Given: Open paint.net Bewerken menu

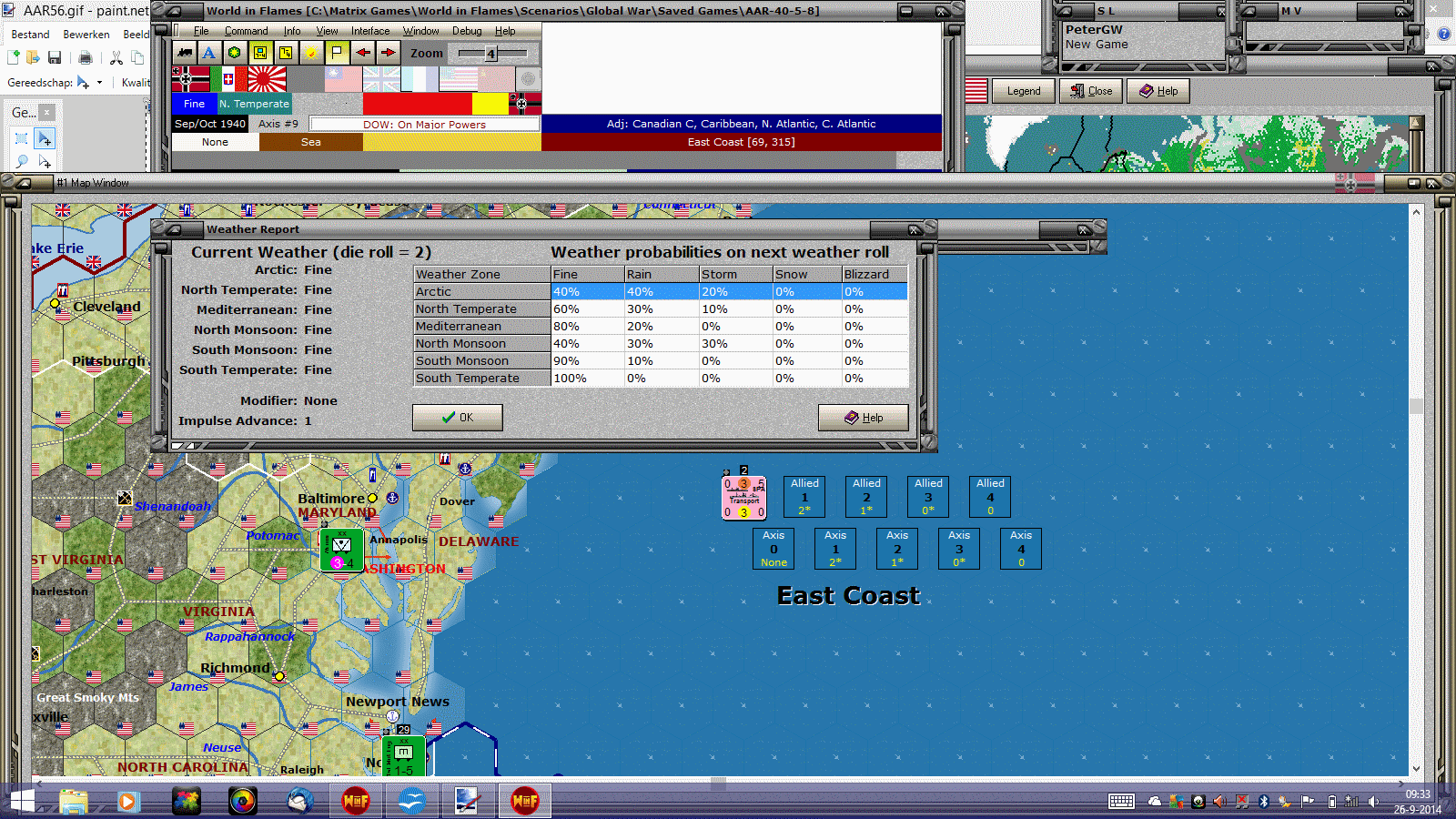Looking at the screenshot, I should point(86,35).
